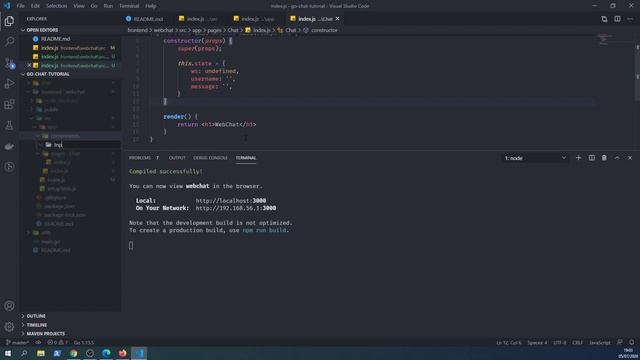This screenshot has height=360, width=640.
Task: Click http://localhost:3000 link in terminal
Action: pos(231,201)
